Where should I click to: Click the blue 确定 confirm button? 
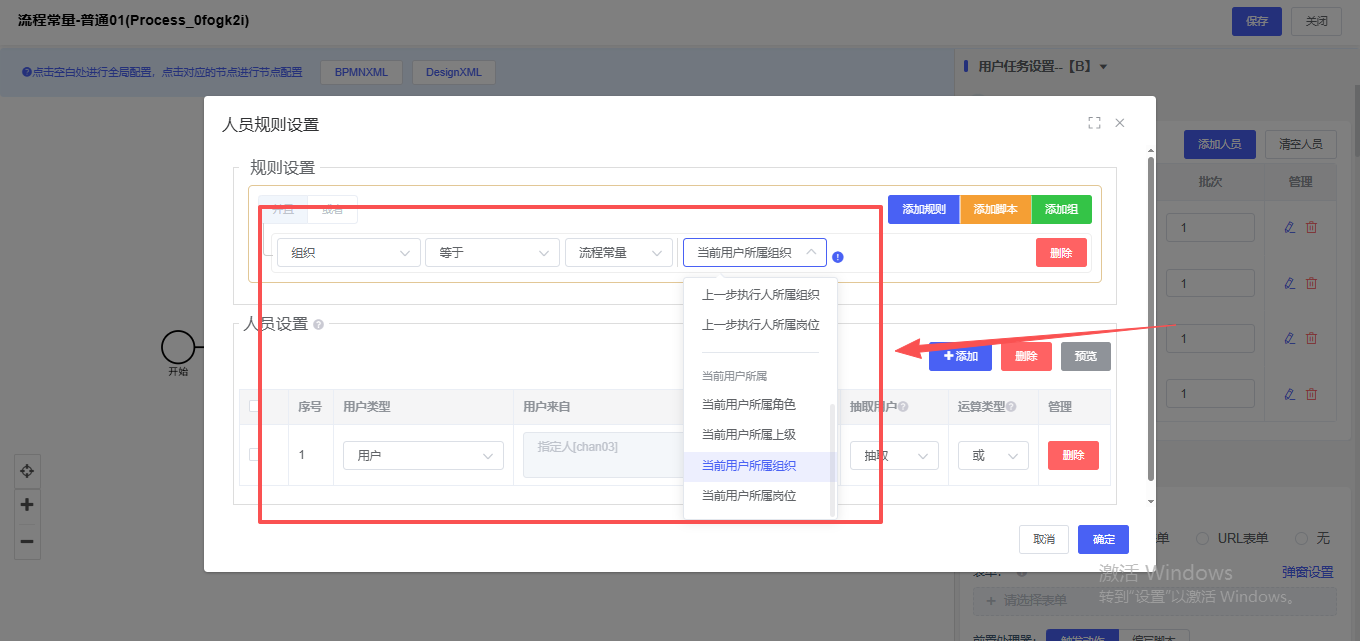point(1103,539)
